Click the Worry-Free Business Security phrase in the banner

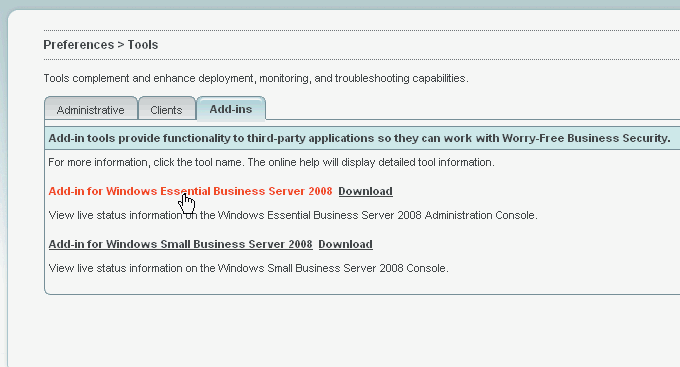586,138
